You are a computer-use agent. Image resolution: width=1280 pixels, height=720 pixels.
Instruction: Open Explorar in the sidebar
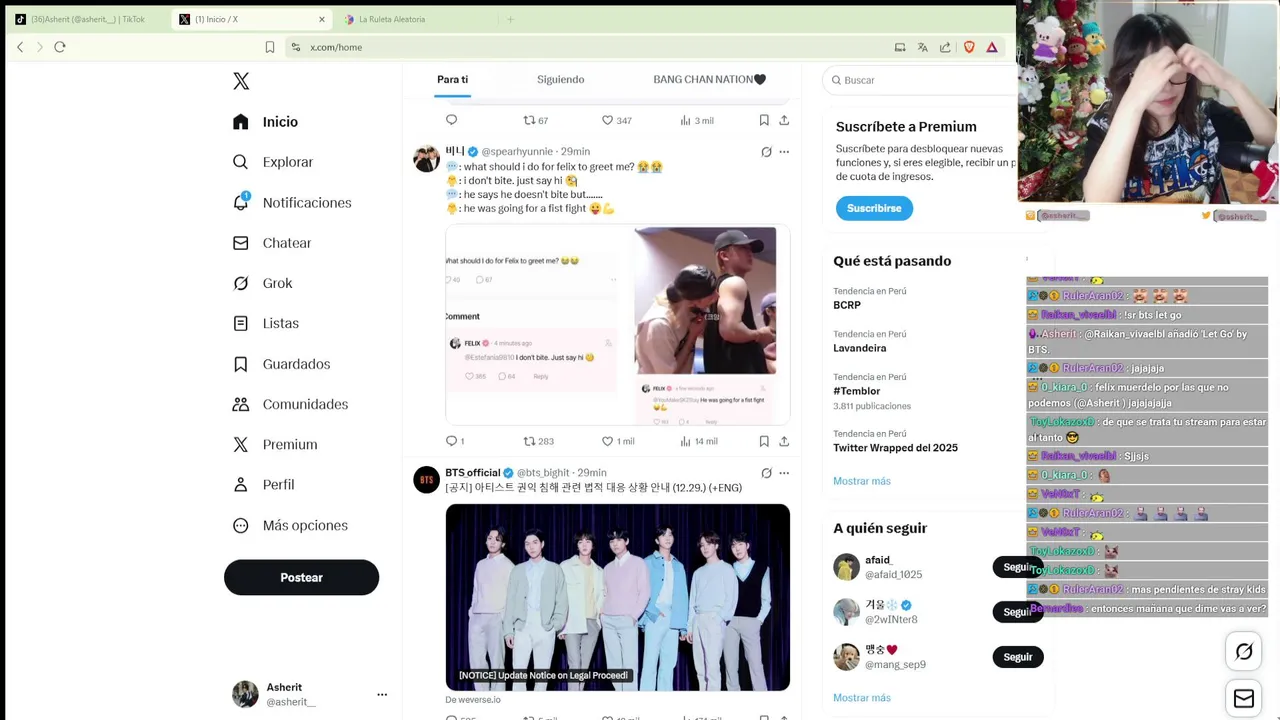coord(272,162)
